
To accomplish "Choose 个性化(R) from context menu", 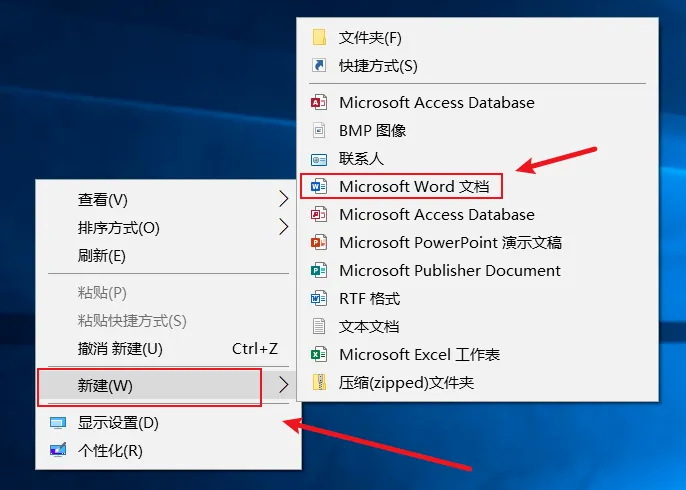I will 168,451.
